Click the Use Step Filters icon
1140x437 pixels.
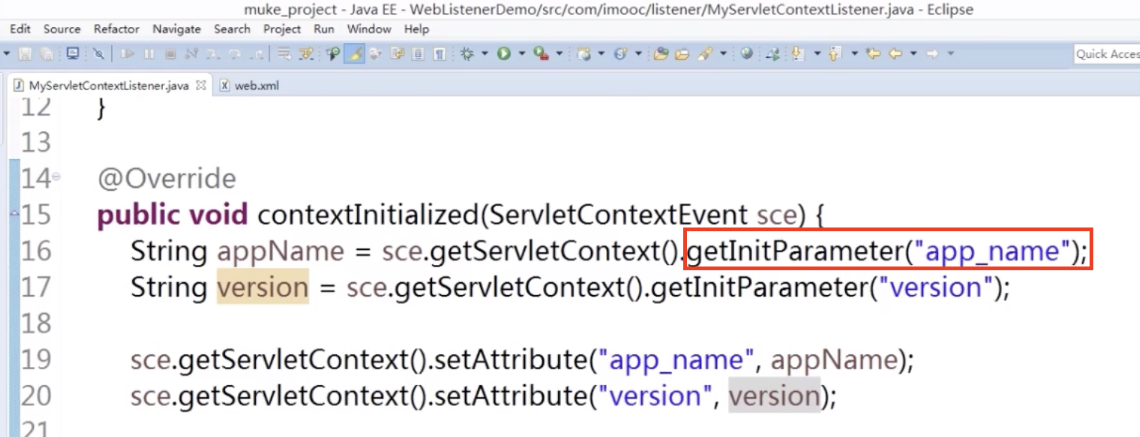tap(306, 54)
